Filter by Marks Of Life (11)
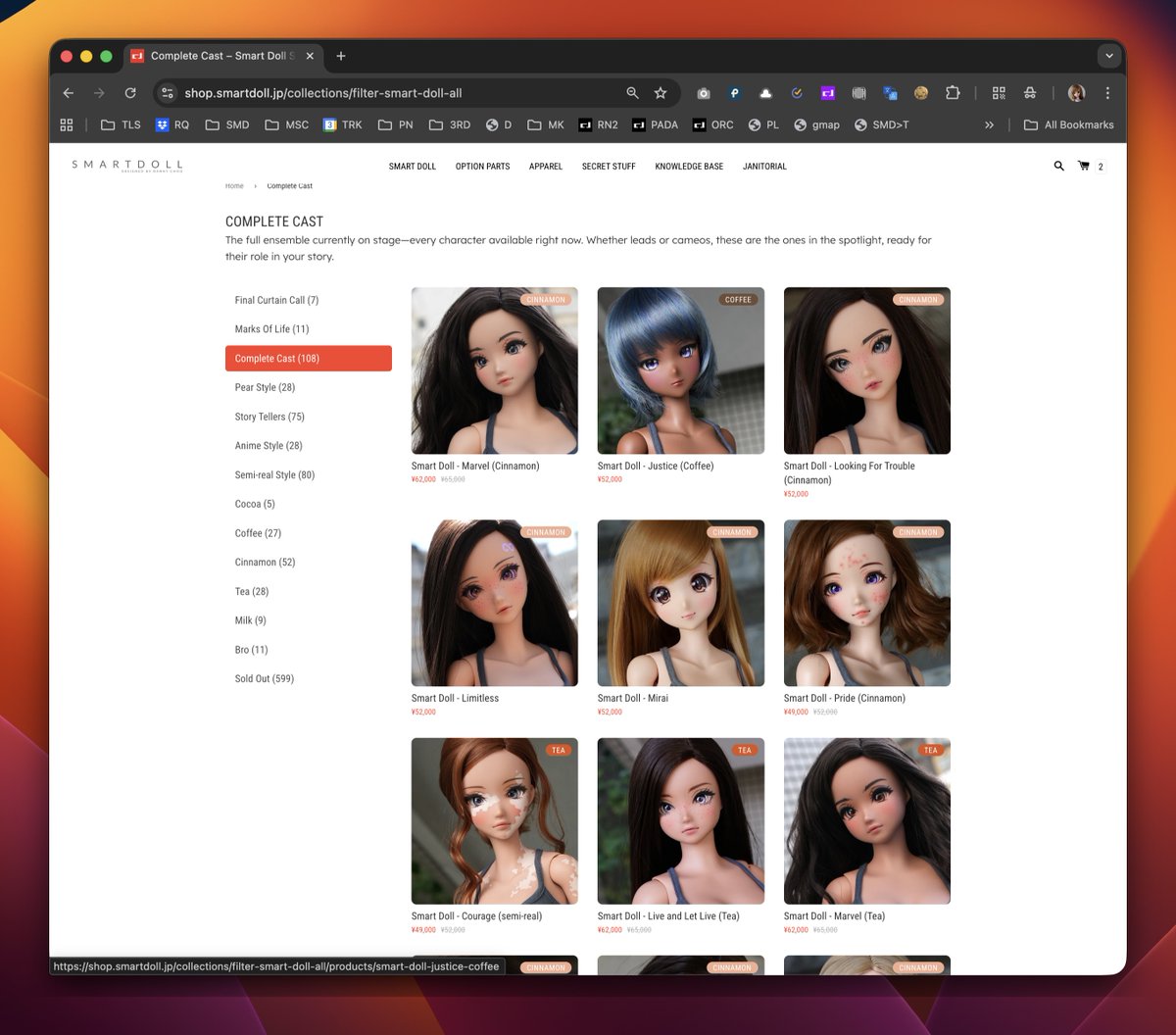The image size is (1176, 1035). tap(309, 329)
